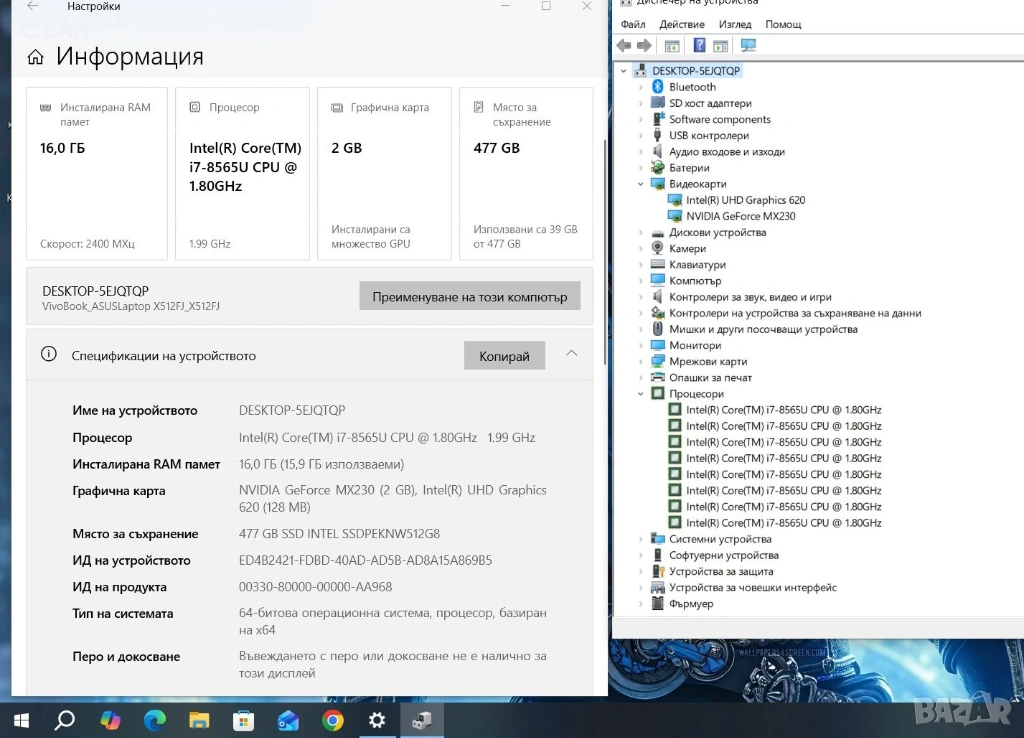Open the Изглед menu

pyautogui.click(x=735, y=24)
